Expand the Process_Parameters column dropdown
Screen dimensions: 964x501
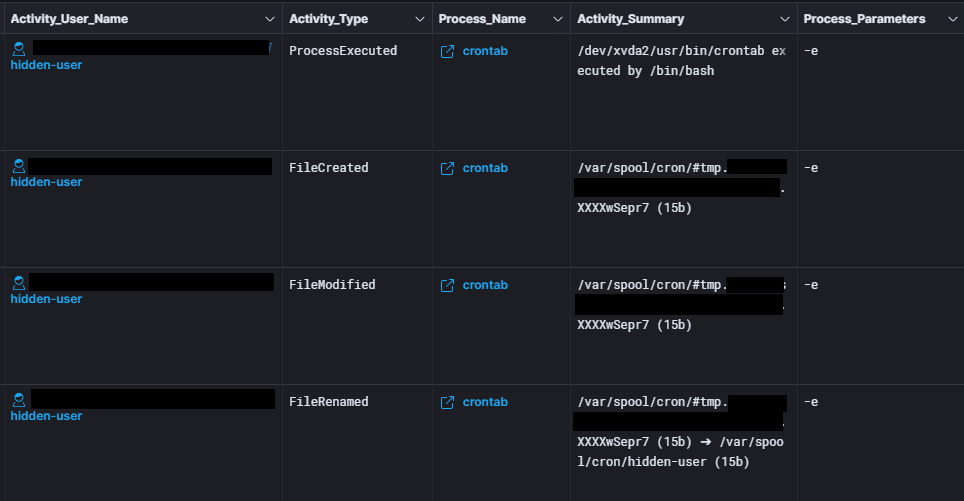click(952, 19)
